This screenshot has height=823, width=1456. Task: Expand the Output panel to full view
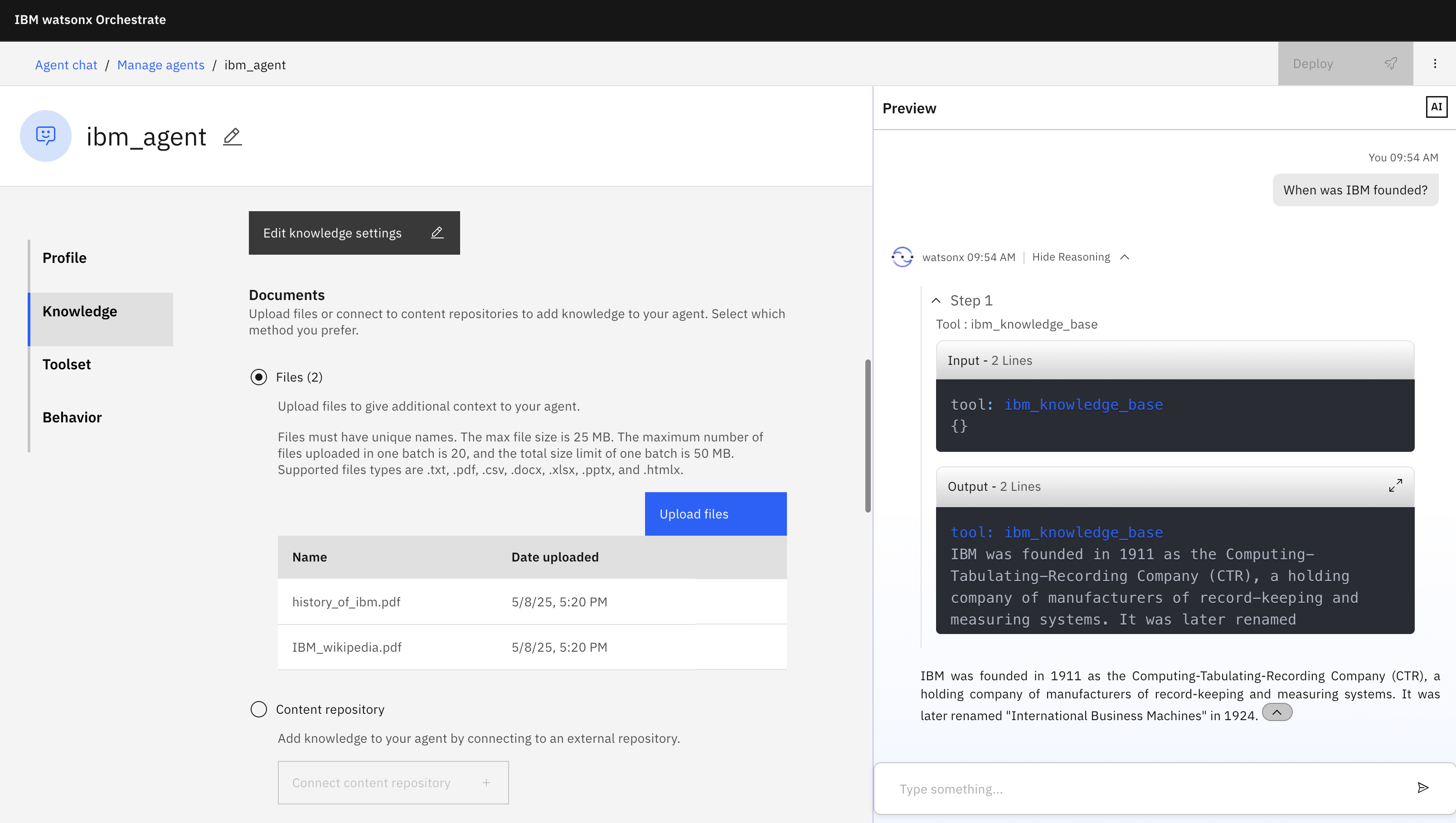[x=1395, y=485]
